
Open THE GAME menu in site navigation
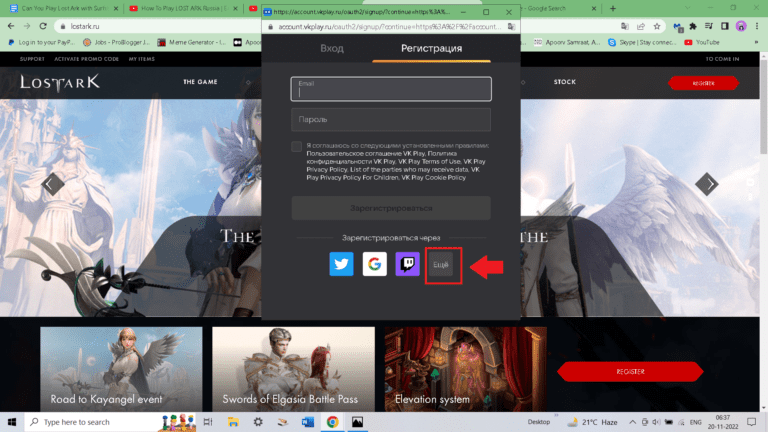202,82
